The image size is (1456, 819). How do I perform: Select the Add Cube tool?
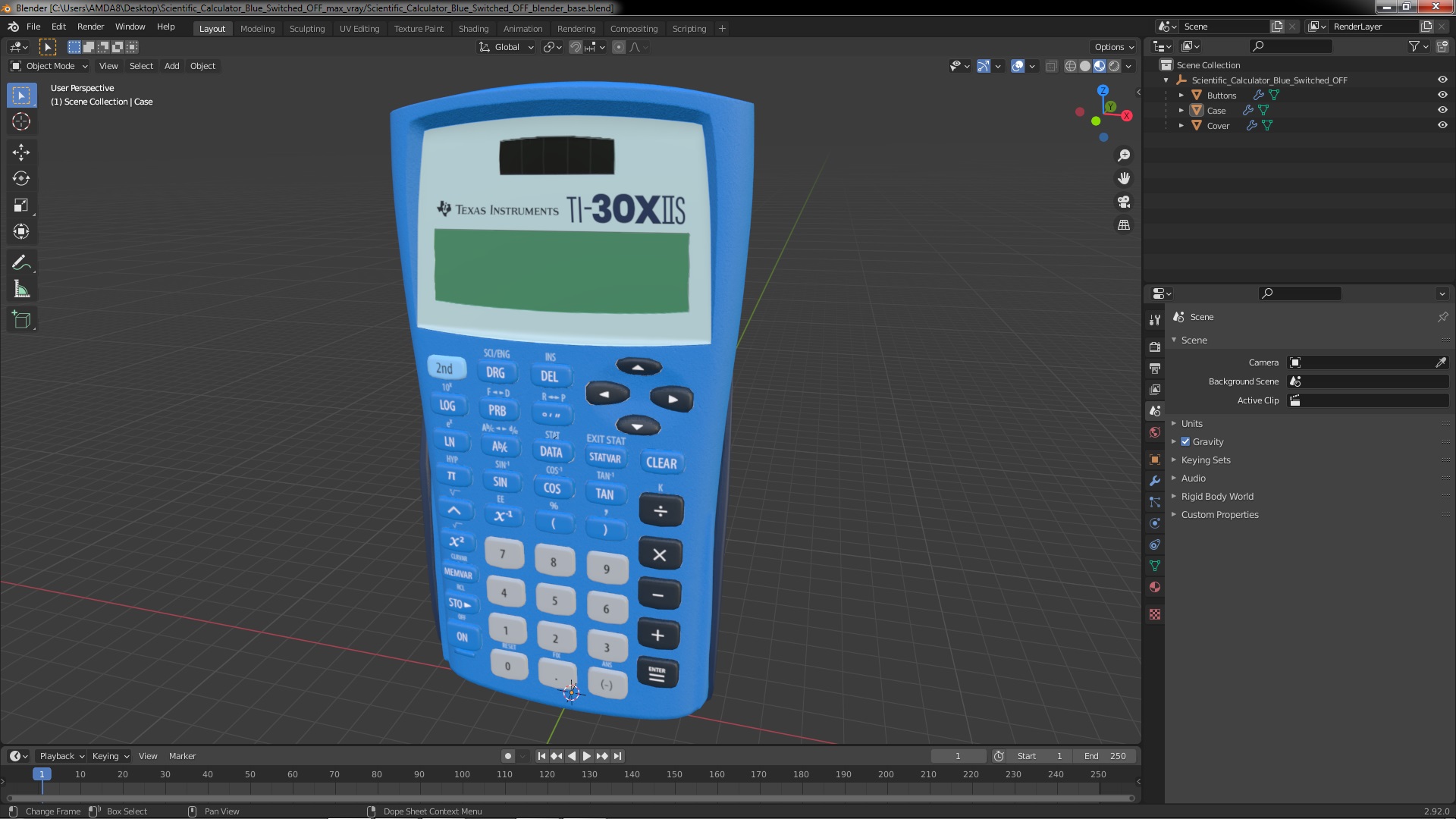coord(21,320)
